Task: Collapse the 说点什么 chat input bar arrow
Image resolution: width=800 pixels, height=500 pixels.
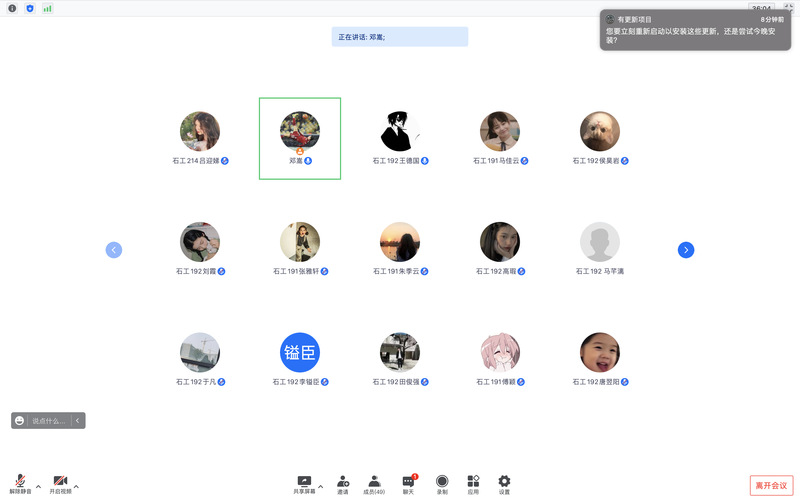Action: [x=78, y=421]
